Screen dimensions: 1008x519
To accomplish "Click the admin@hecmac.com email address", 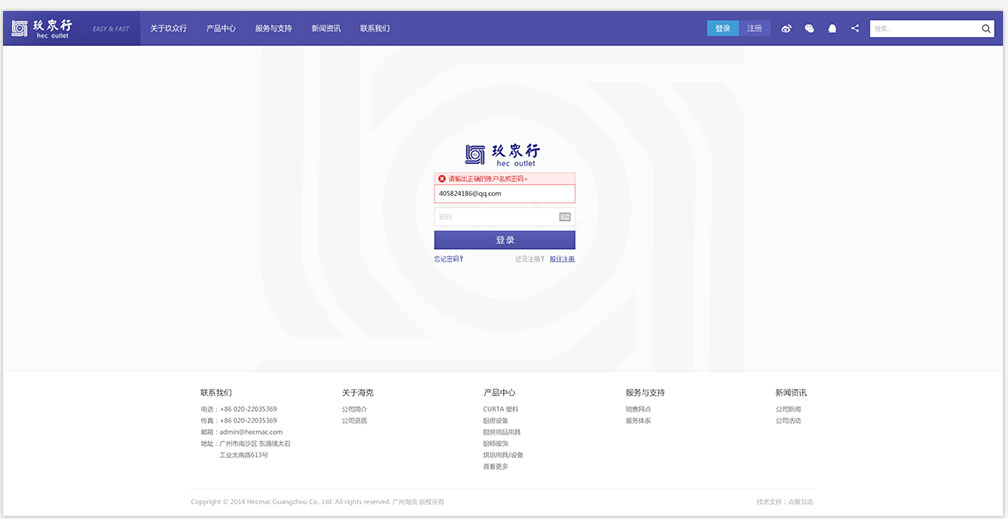I will [251, 432].
